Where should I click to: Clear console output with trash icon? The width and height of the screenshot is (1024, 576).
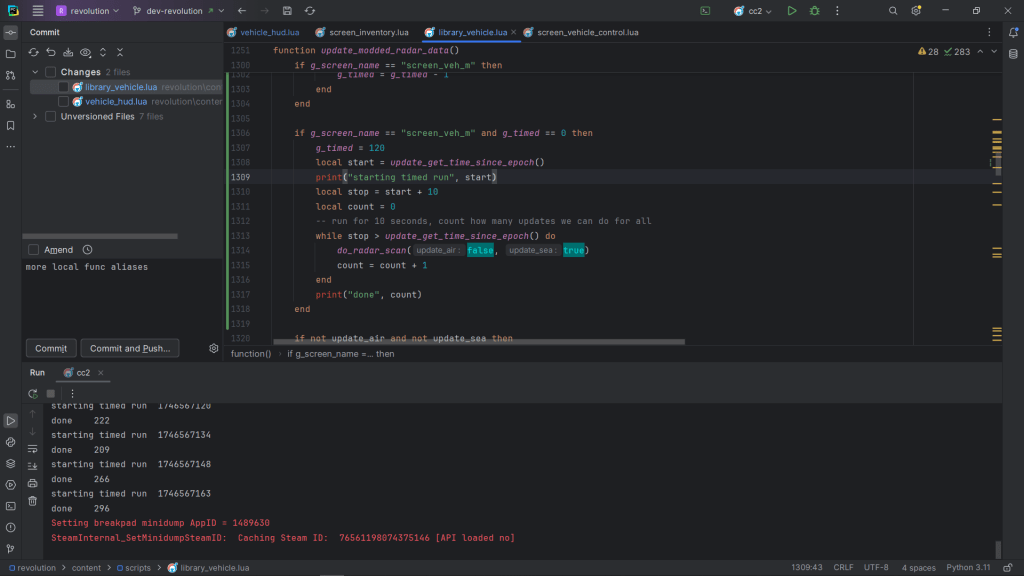(x=33, y=500)
